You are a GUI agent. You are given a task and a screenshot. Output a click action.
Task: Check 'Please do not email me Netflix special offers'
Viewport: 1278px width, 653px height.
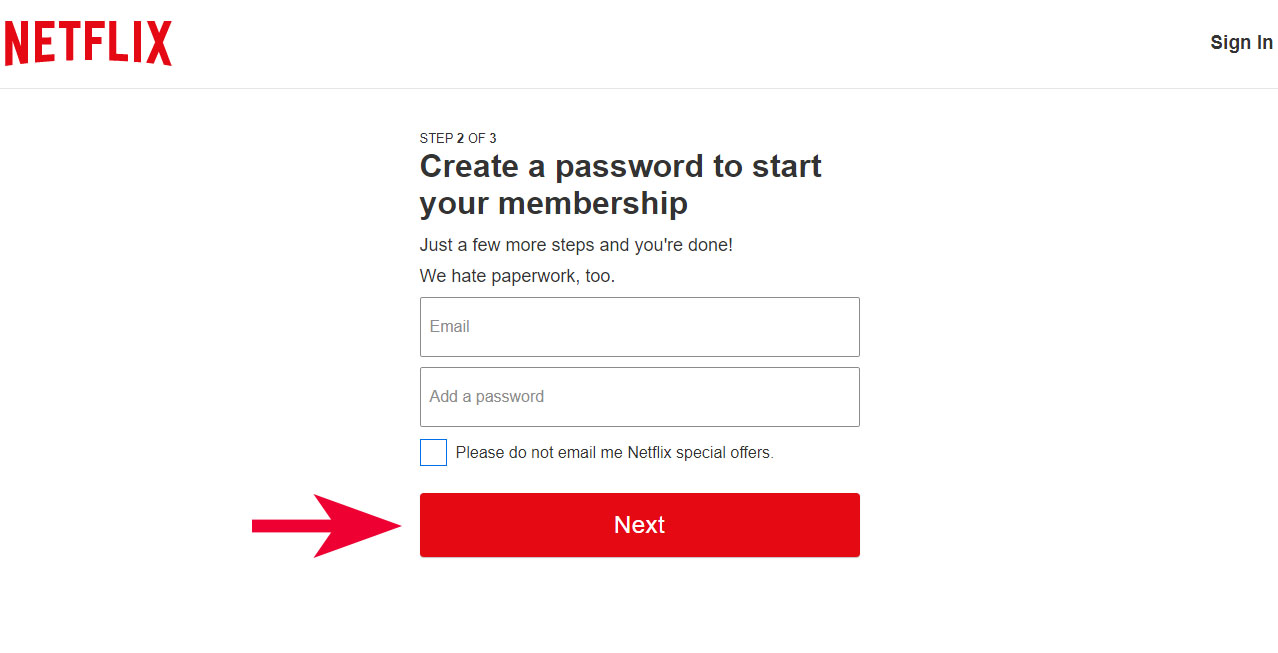(432, 452)
